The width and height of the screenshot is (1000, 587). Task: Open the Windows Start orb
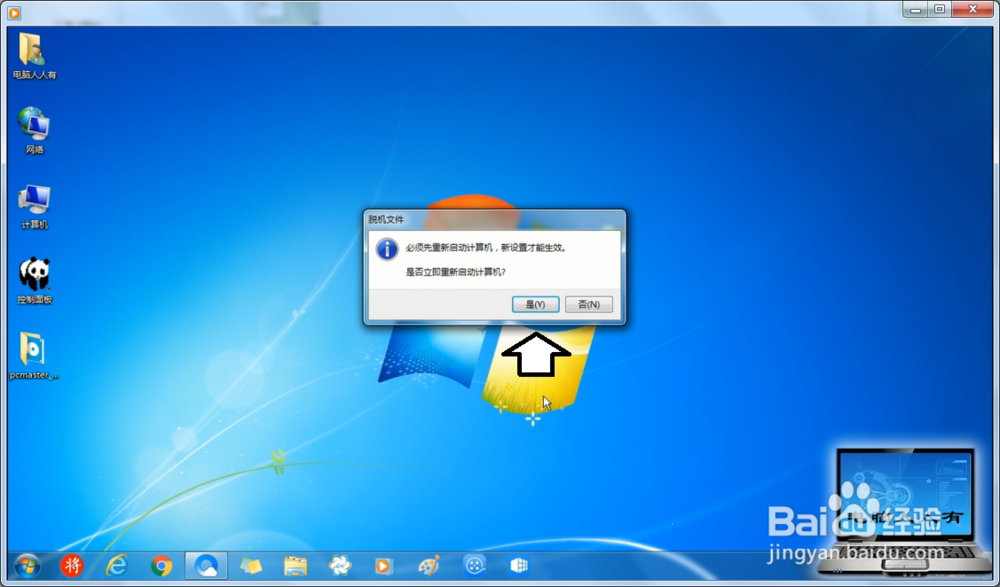(27, 566)
